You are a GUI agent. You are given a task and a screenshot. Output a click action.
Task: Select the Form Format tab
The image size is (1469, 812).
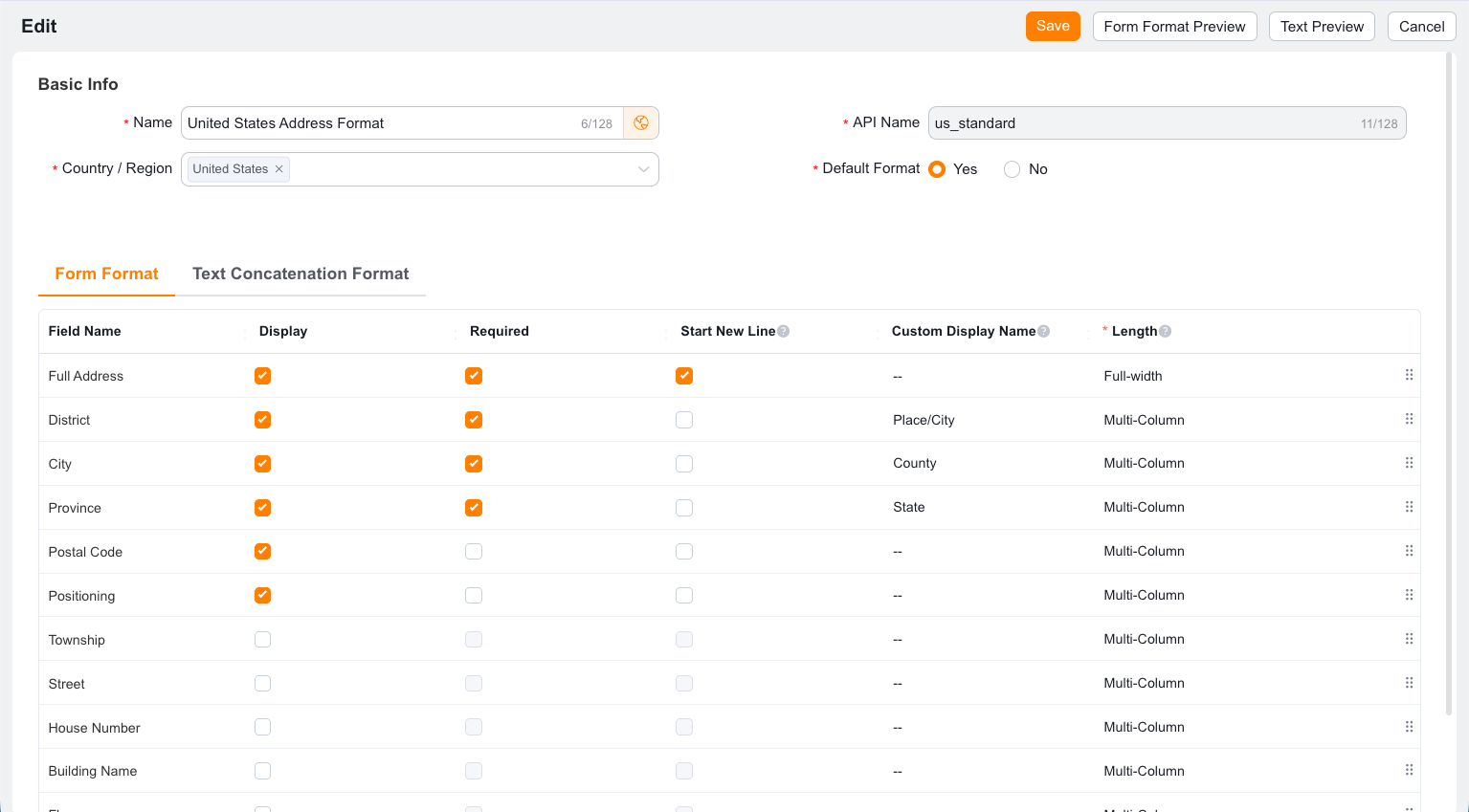tap(106, 274)
